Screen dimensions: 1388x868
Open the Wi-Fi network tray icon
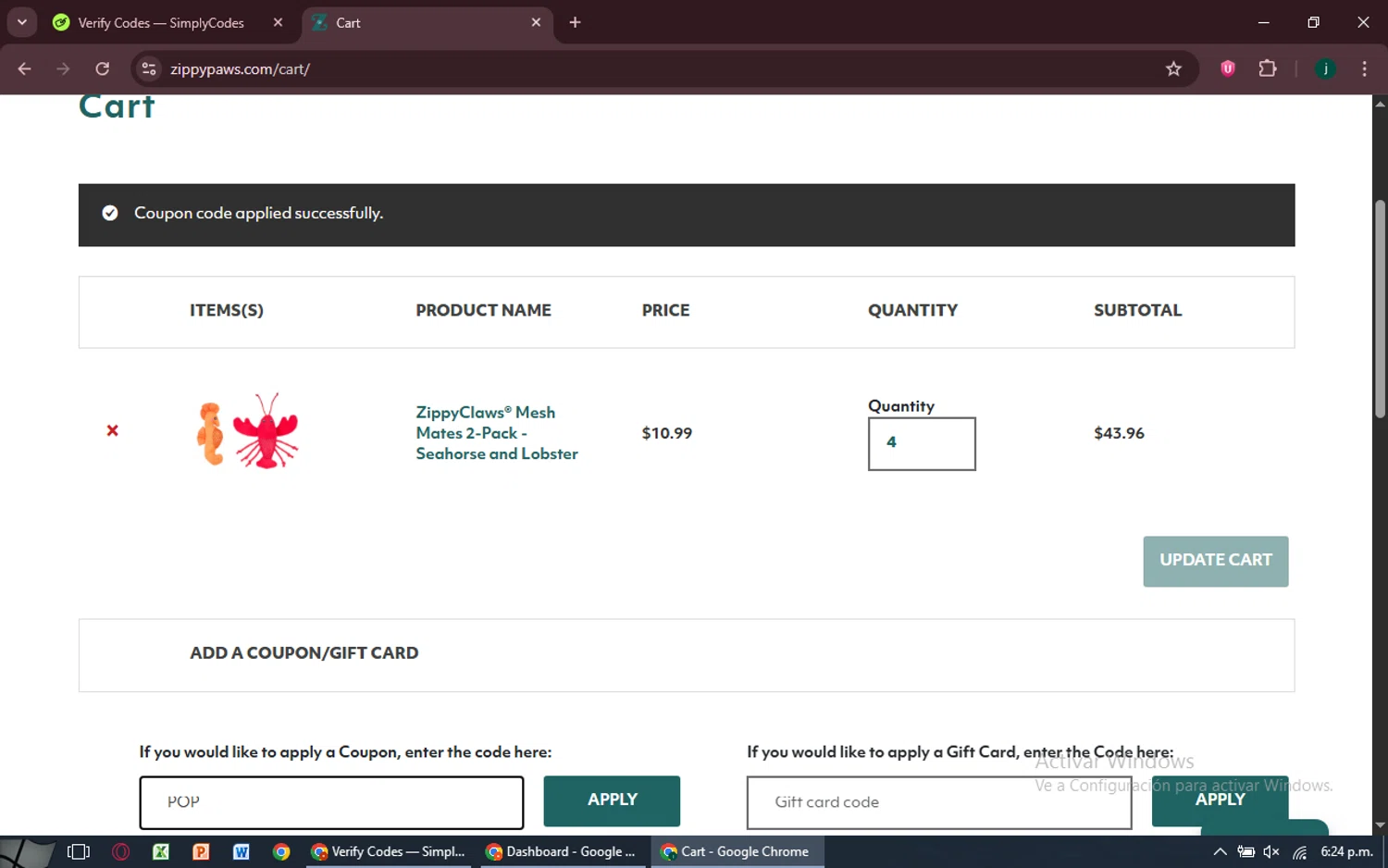click(x=1300, y=851)
